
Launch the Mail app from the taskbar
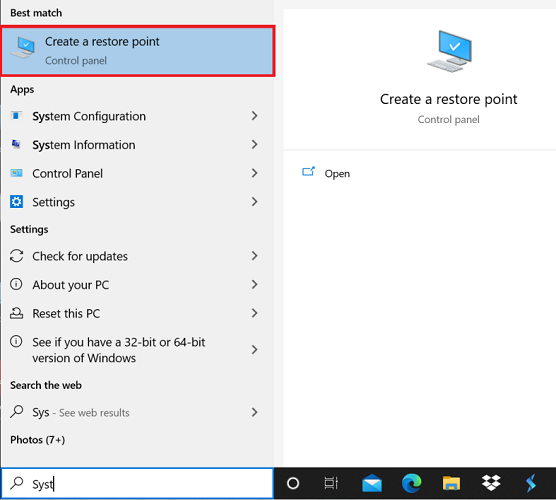pyautogui.click(x=372, y=483)
